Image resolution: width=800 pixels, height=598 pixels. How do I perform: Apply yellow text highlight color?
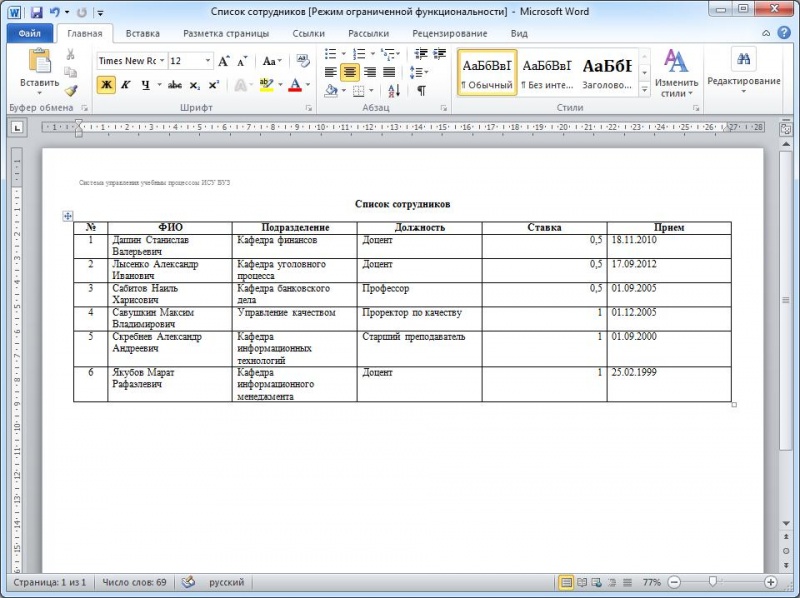[266, 85]
